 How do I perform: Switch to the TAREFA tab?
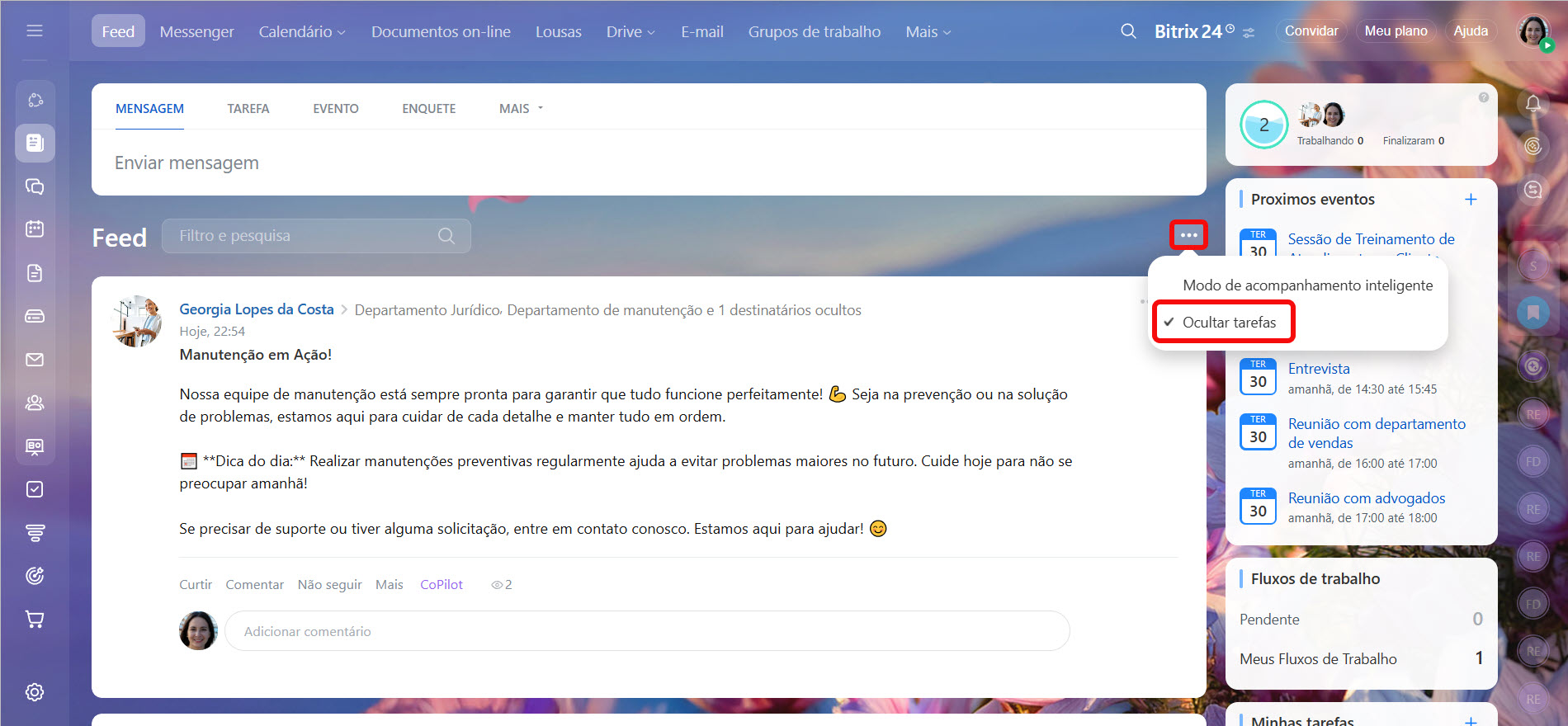248,109
